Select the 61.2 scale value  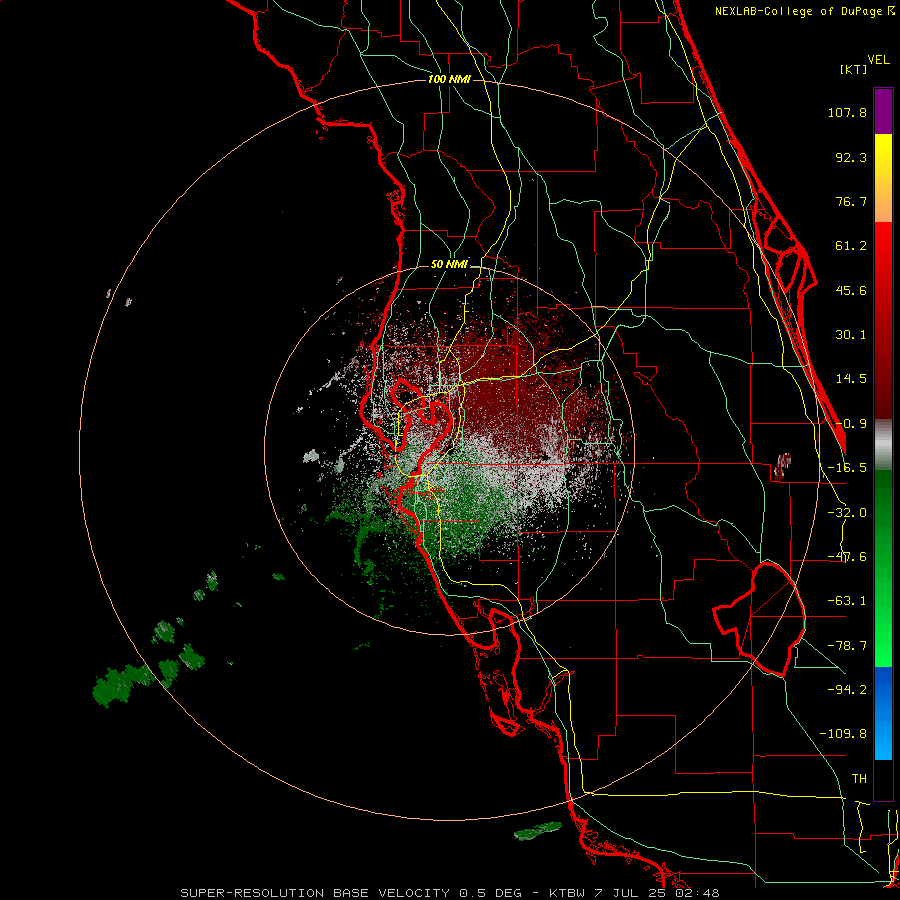click(851, 246)
